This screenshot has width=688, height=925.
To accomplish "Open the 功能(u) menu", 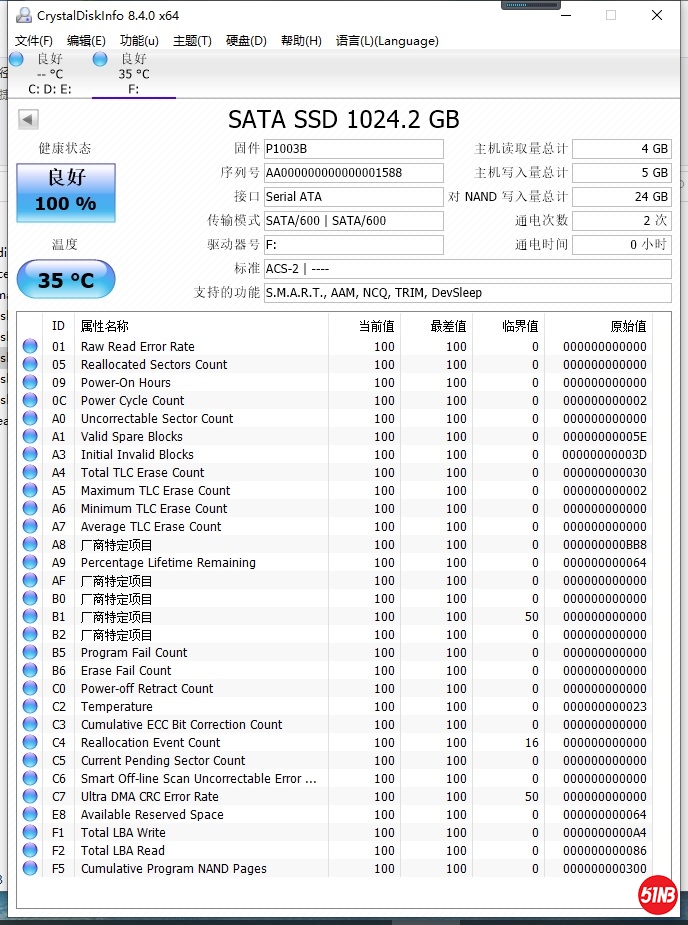I will coord(139,41).
